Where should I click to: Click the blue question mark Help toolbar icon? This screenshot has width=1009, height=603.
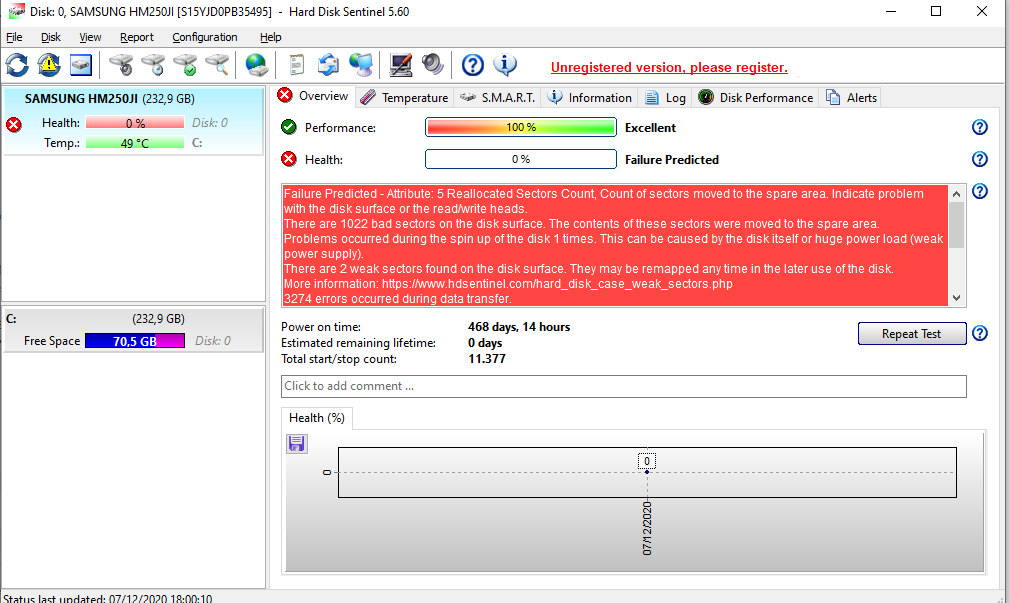473,65
